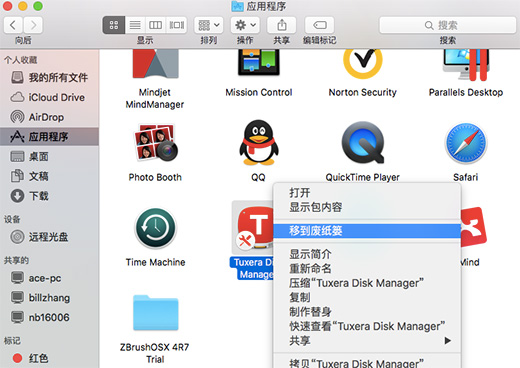Click the QuickTime Player label text

363,177
